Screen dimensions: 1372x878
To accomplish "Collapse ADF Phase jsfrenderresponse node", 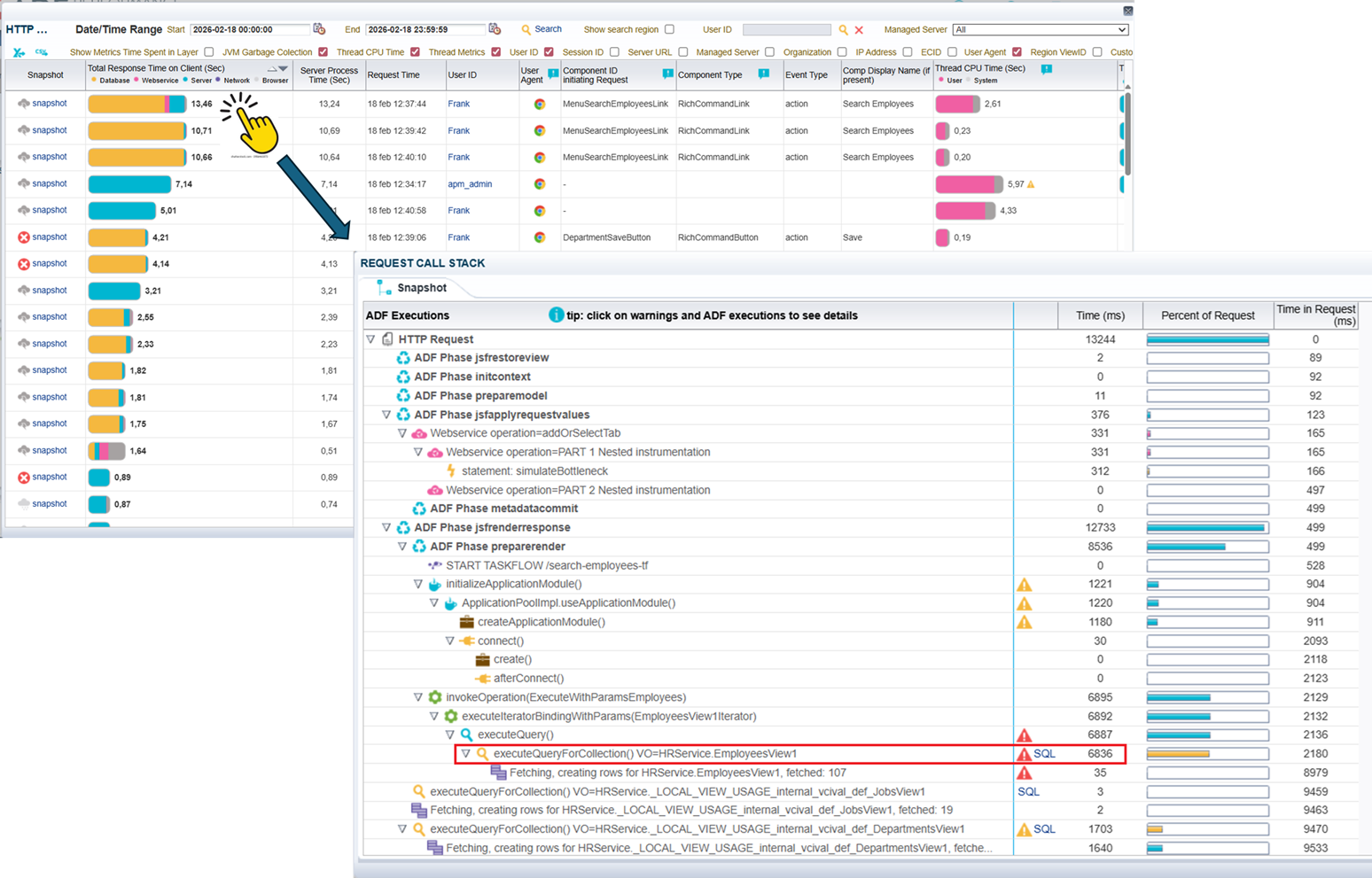I will coord(386,528).
